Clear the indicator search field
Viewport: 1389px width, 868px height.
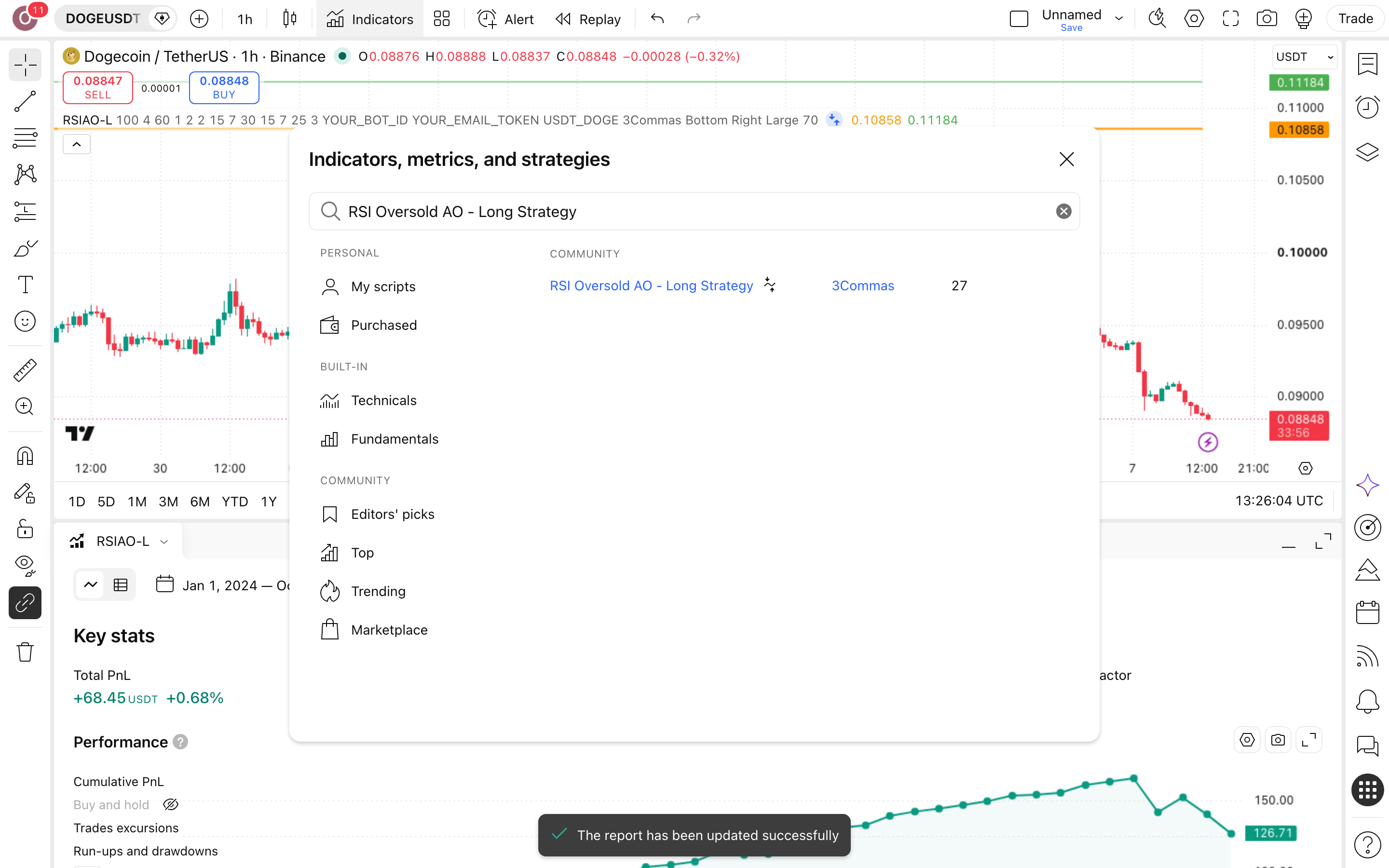coord(1063,211)
